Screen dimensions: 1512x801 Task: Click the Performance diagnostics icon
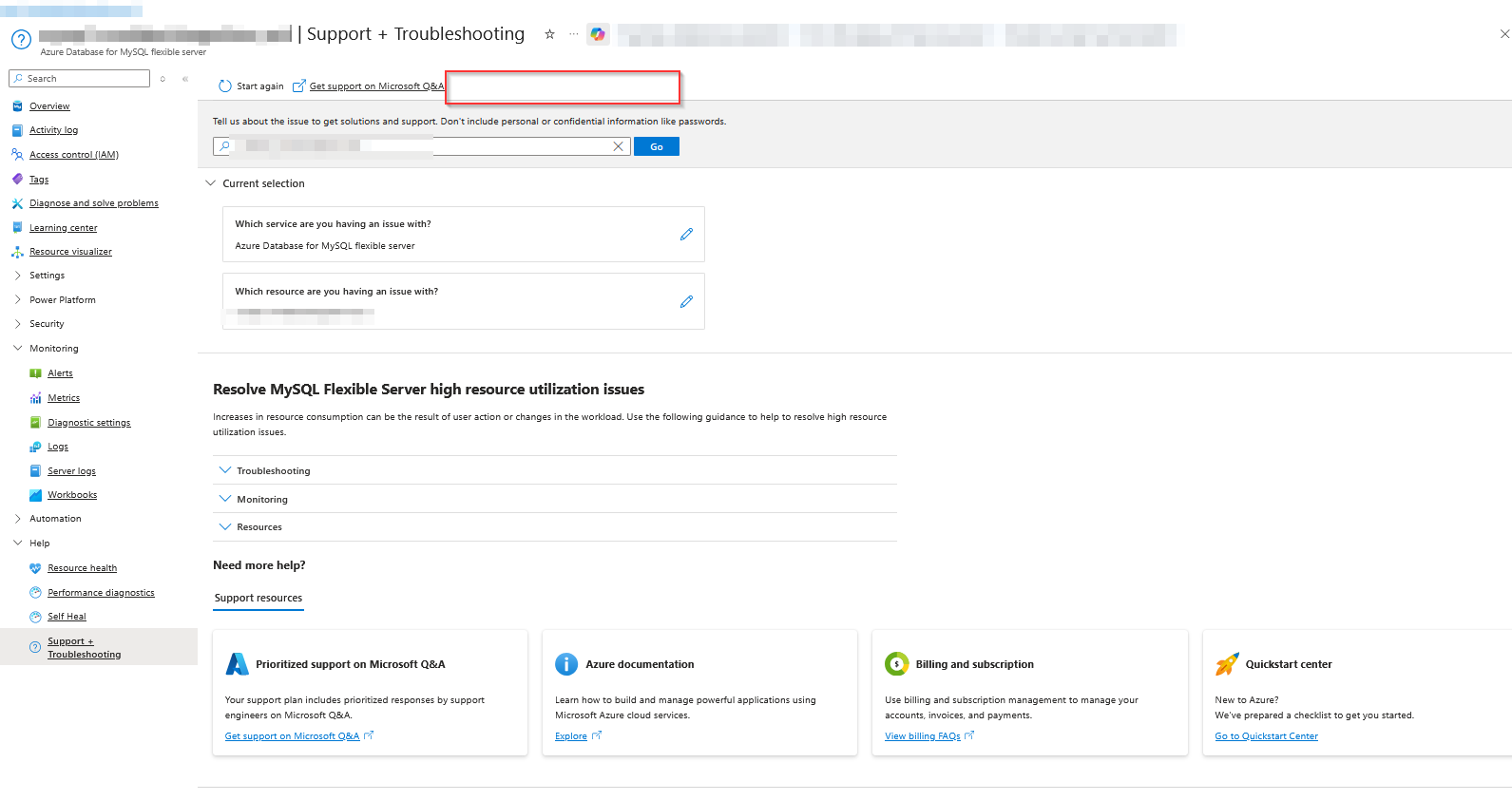coord(35,592)
